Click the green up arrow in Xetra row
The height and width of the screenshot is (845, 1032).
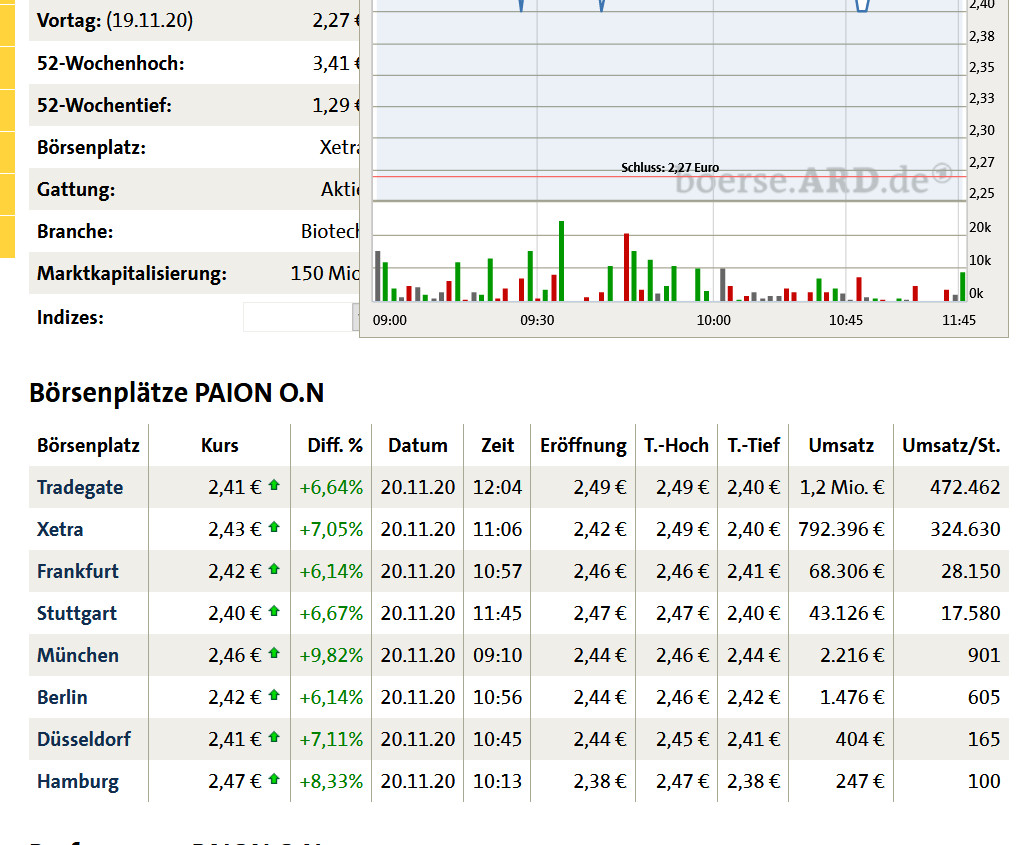pos(274,527)
